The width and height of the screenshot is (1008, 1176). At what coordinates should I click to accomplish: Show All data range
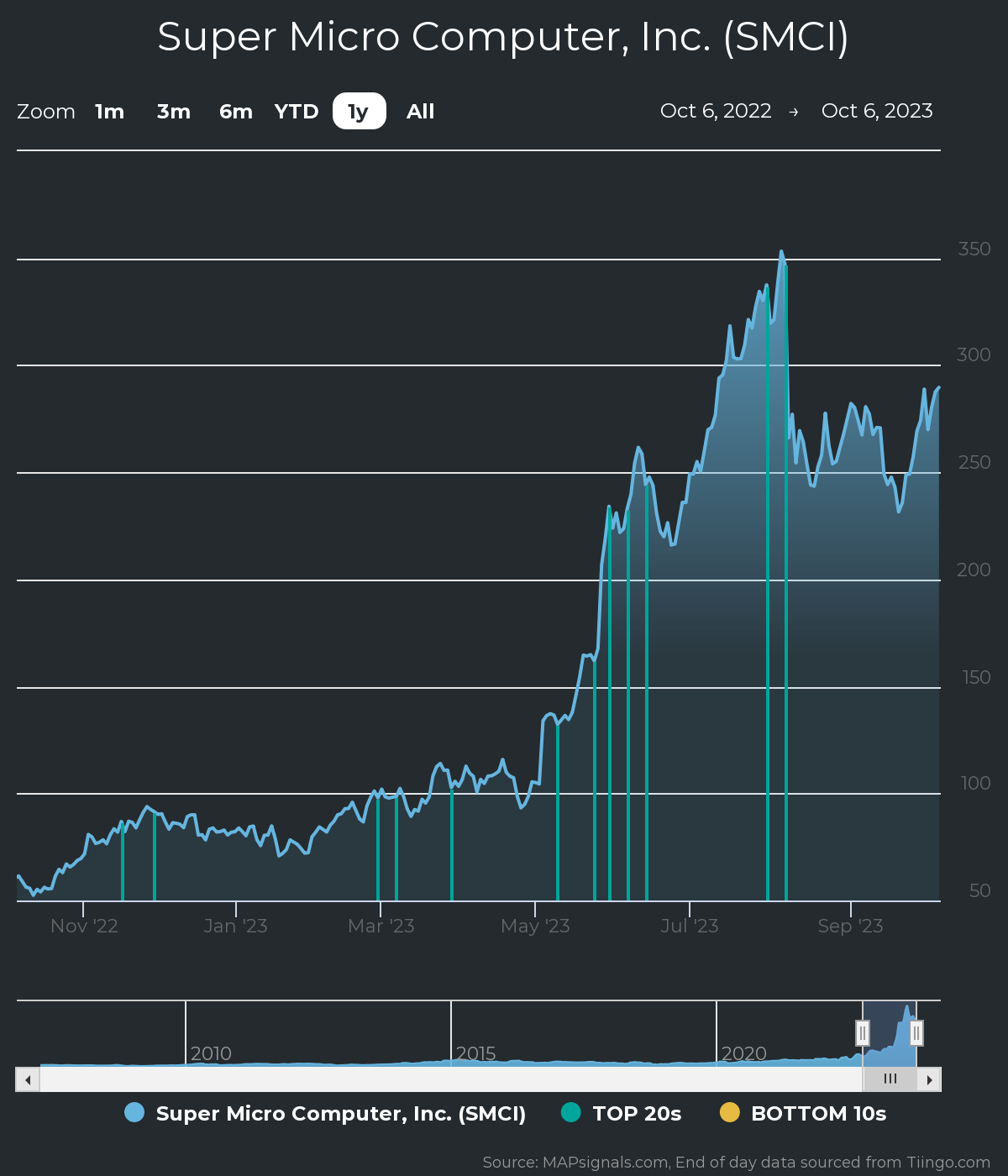pyautogui.click(x=420, y=111)
